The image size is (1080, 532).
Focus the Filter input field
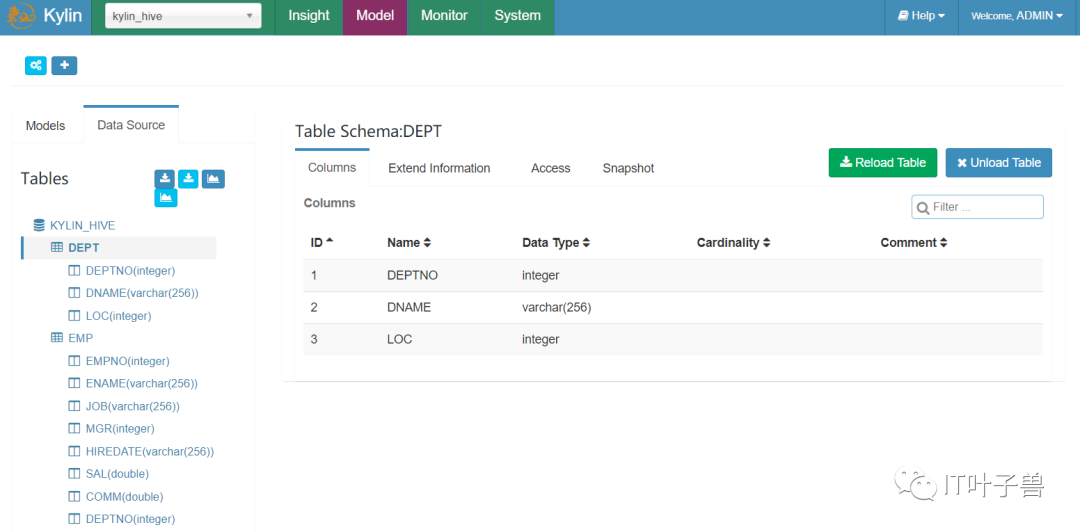tap(977, 207)
